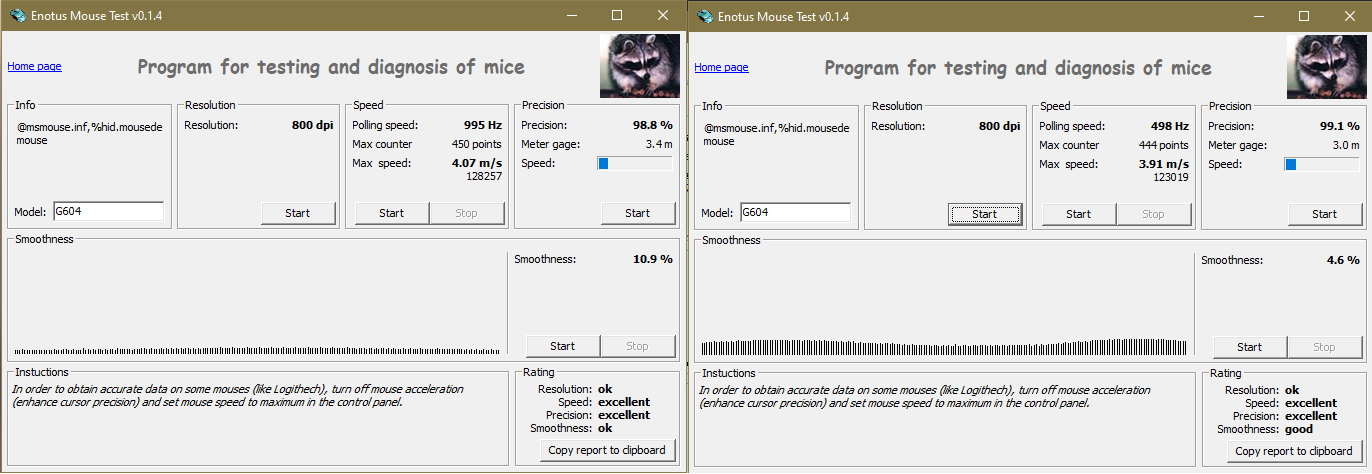Start Speed test in left window
This screenshot has width=1372, height=474.
tap(391, 212)
